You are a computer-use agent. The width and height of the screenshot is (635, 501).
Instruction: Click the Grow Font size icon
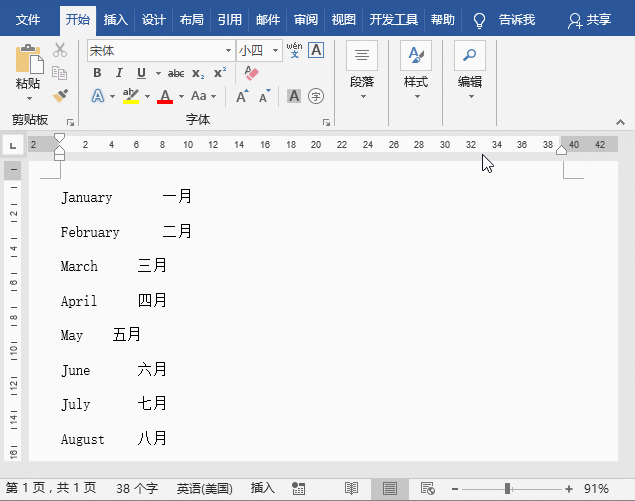tap(242, 96)
